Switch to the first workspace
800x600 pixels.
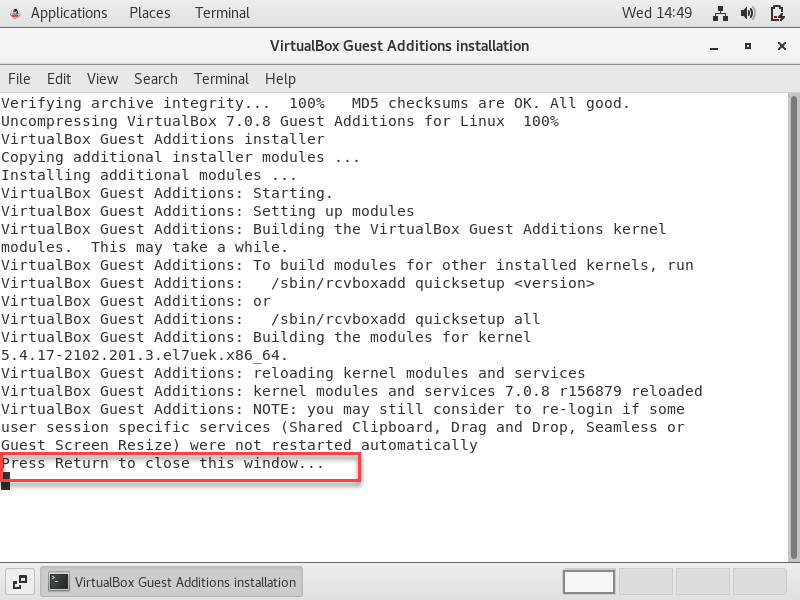[x=589, y=581]
